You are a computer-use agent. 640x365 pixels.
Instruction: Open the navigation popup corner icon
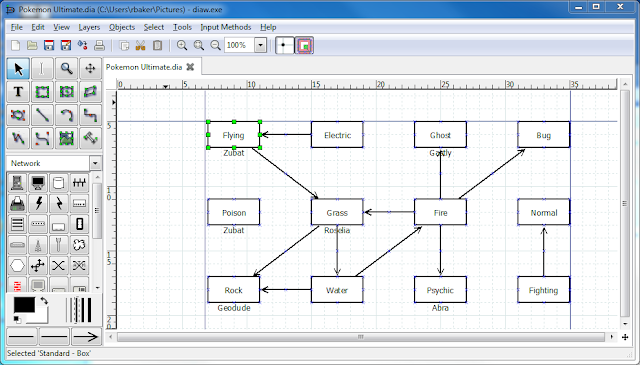tap(625, 337)
